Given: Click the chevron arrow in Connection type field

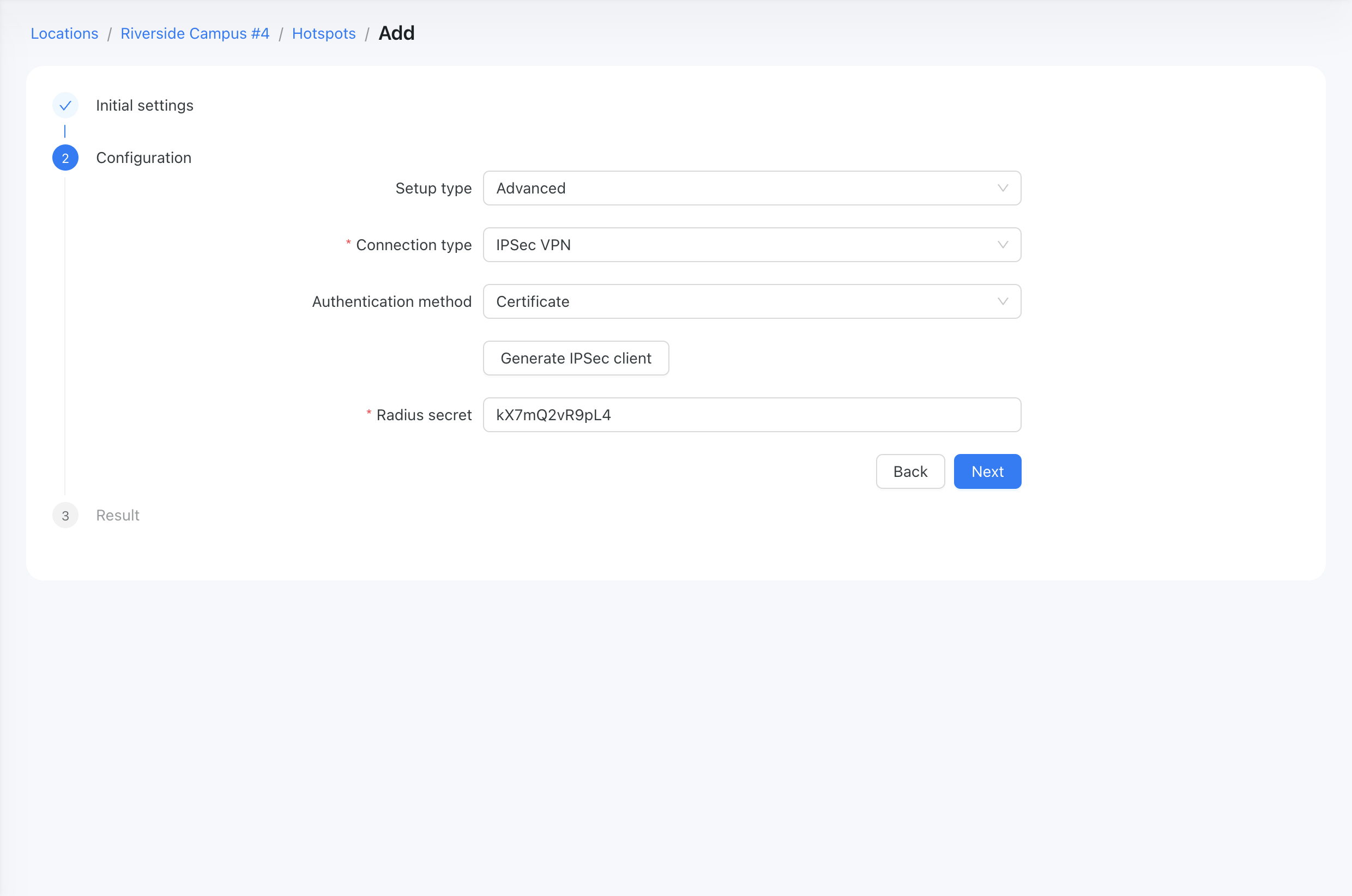Looking at the screenshot, I should tap(1003, 245).
